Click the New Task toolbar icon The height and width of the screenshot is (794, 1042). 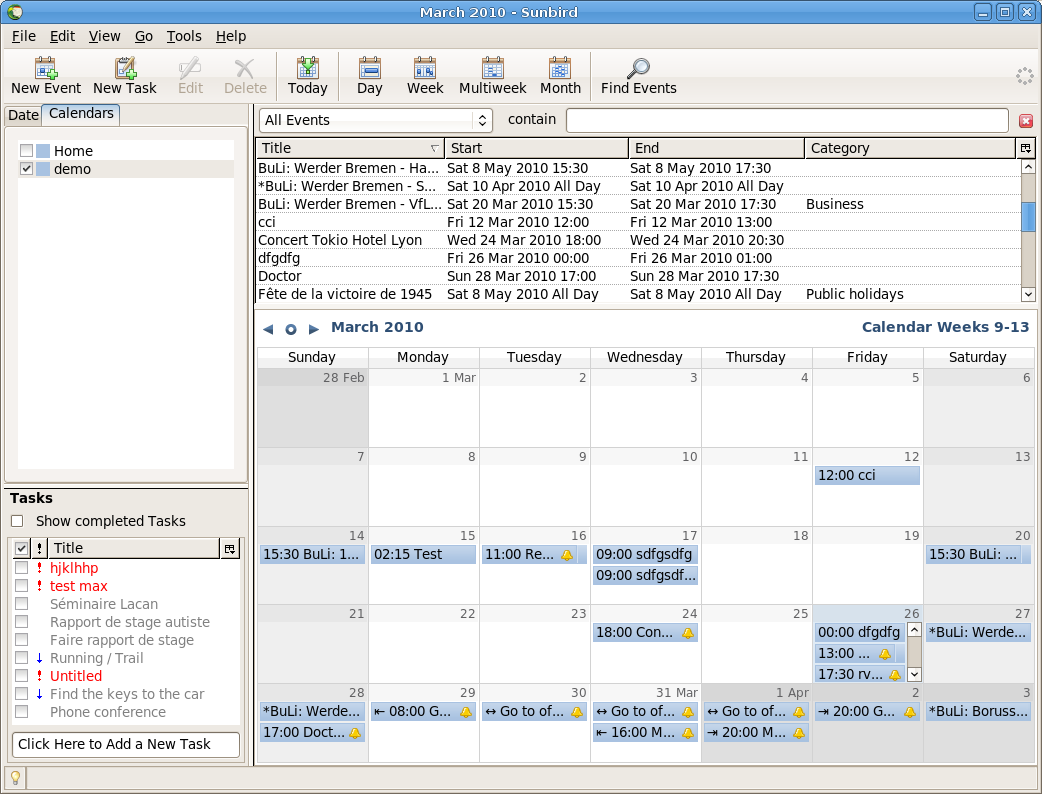pos(125,68)
